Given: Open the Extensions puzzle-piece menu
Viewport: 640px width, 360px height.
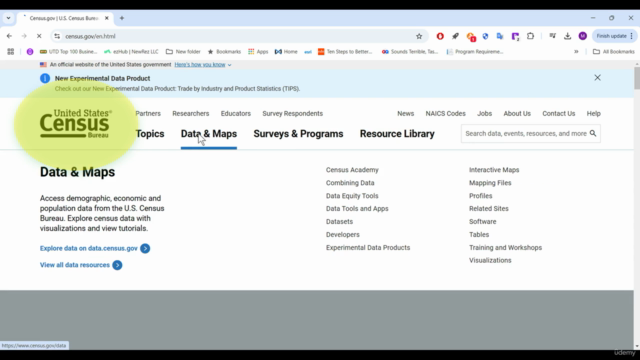Looking at the screenshot, I should click(530, 36).
